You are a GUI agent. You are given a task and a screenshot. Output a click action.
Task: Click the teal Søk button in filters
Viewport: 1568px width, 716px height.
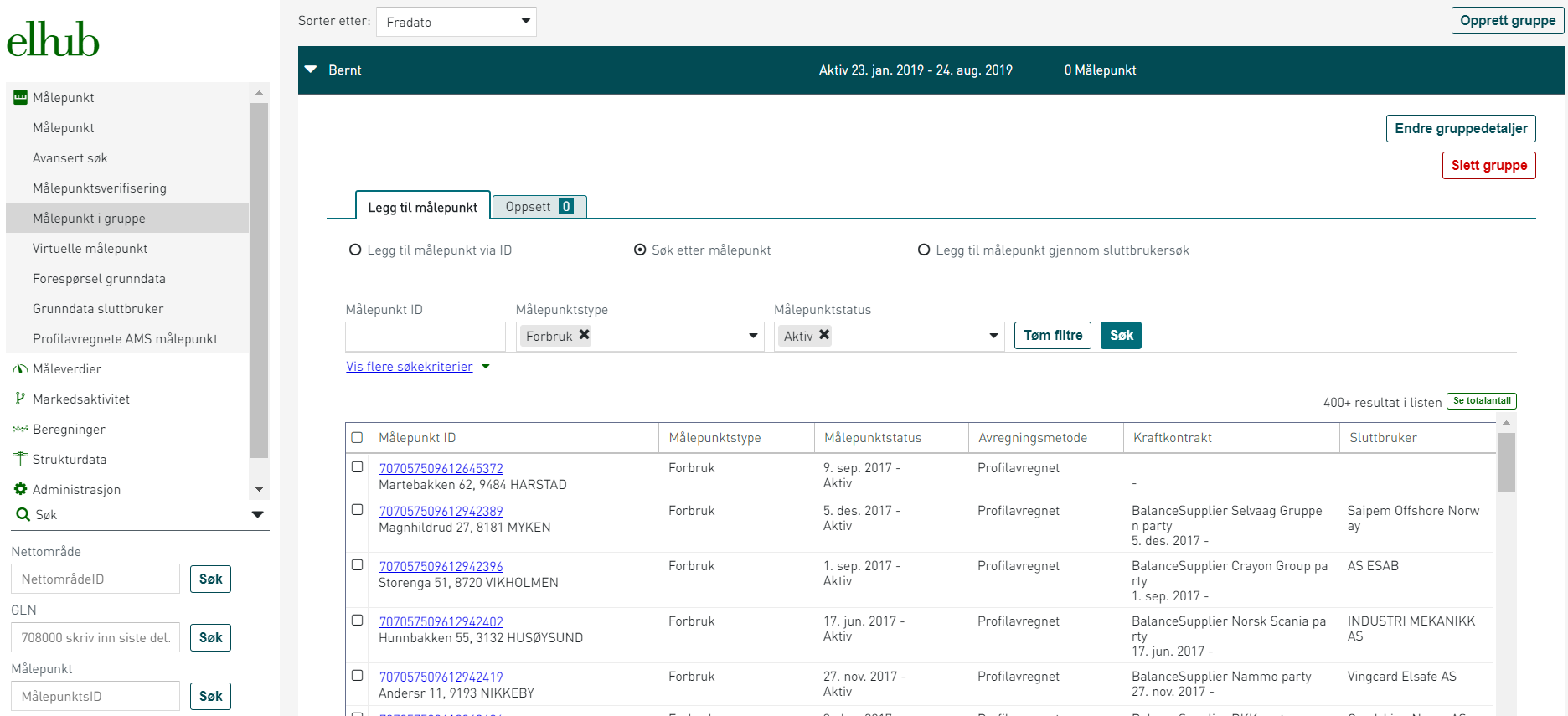(1121, 335)
